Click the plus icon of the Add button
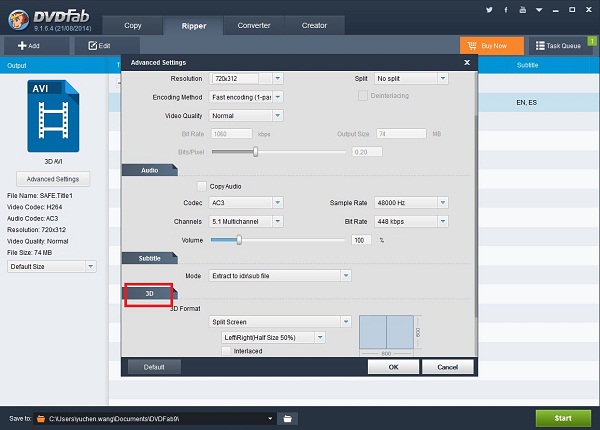Viewport: 600px width, 430px height. pos(22,46)
